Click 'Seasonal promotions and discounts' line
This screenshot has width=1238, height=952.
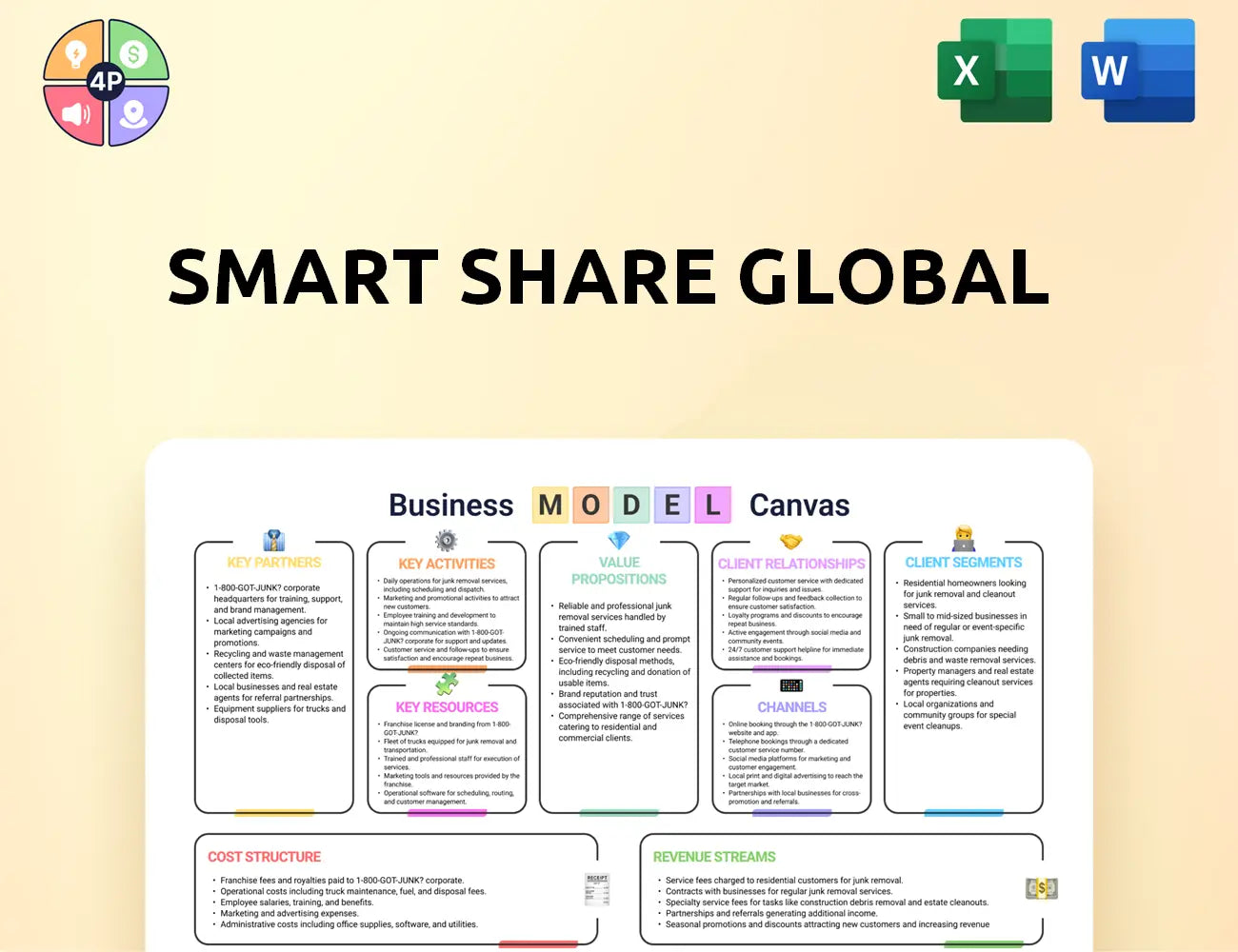822,924
